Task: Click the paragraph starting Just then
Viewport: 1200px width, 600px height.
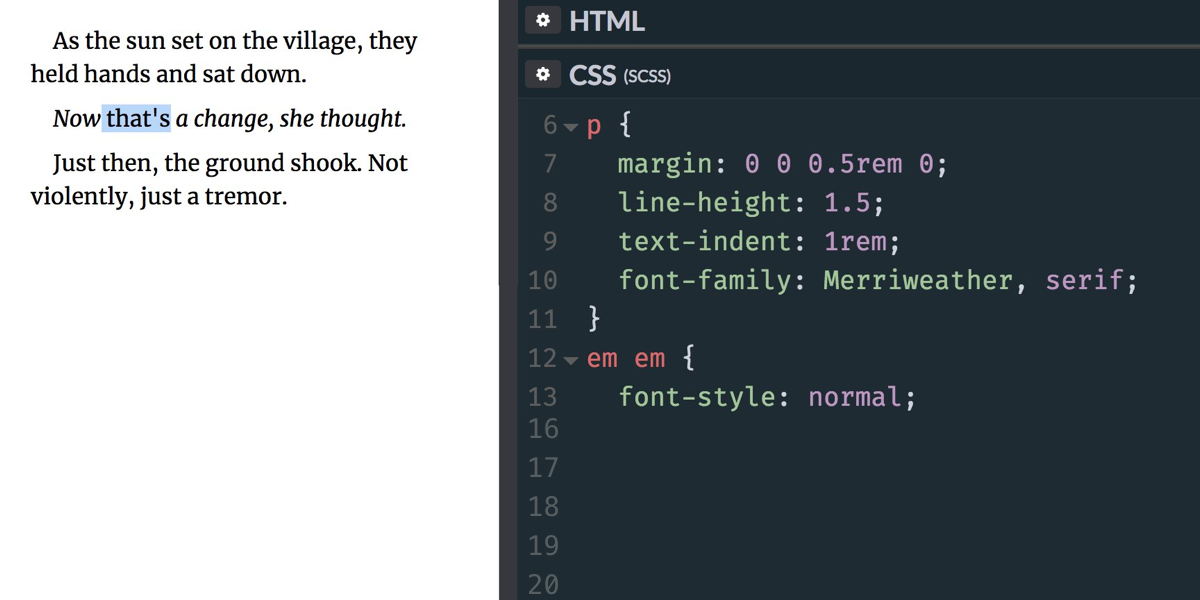Action: [x=219, y=179]
